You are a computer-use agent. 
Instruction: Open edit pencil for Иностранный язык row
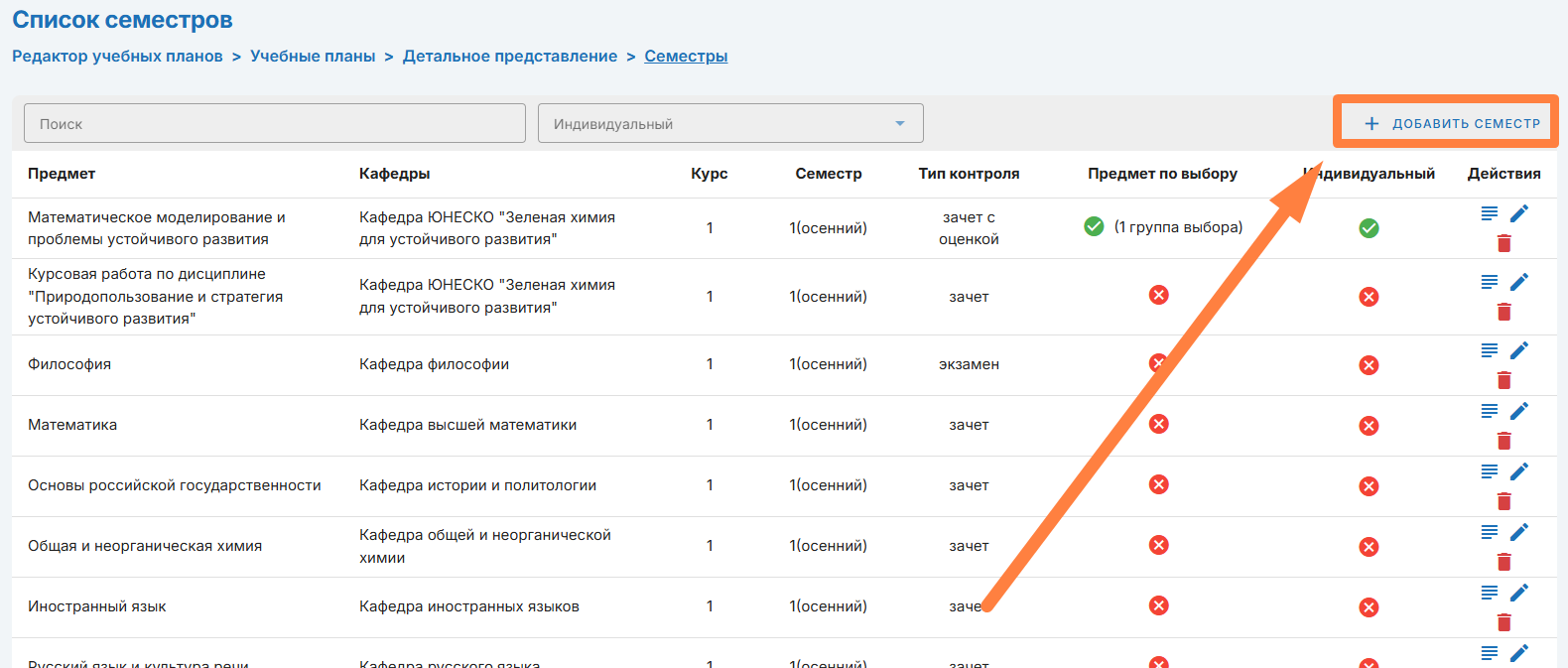pyautogui.click(x=1519, y=593)
